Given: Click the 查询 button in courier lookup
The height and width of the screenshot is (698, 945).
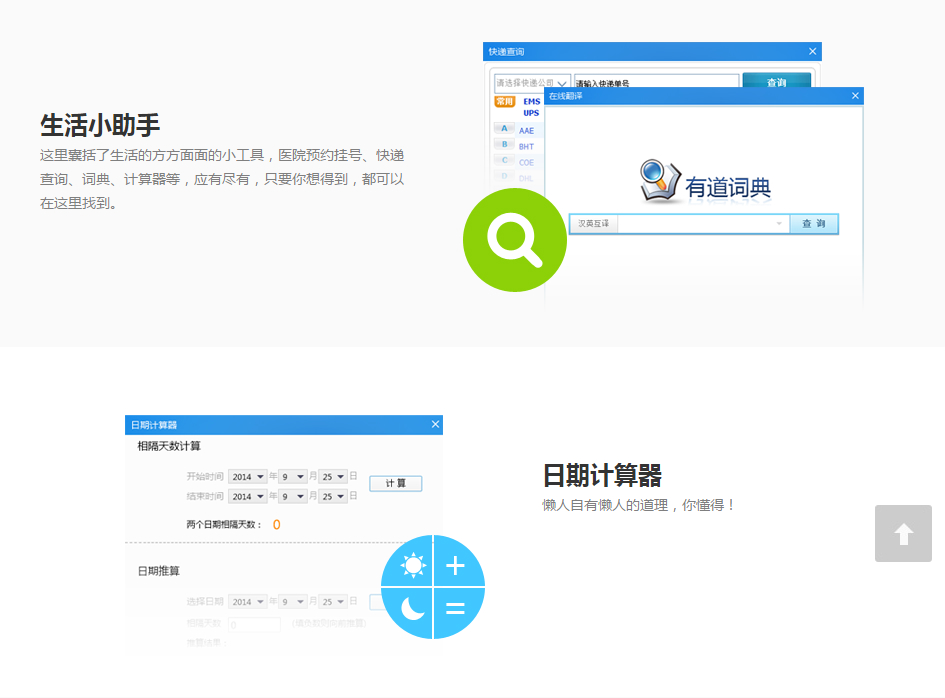Looking at the screenshot, I should click(x=776, y=80).
